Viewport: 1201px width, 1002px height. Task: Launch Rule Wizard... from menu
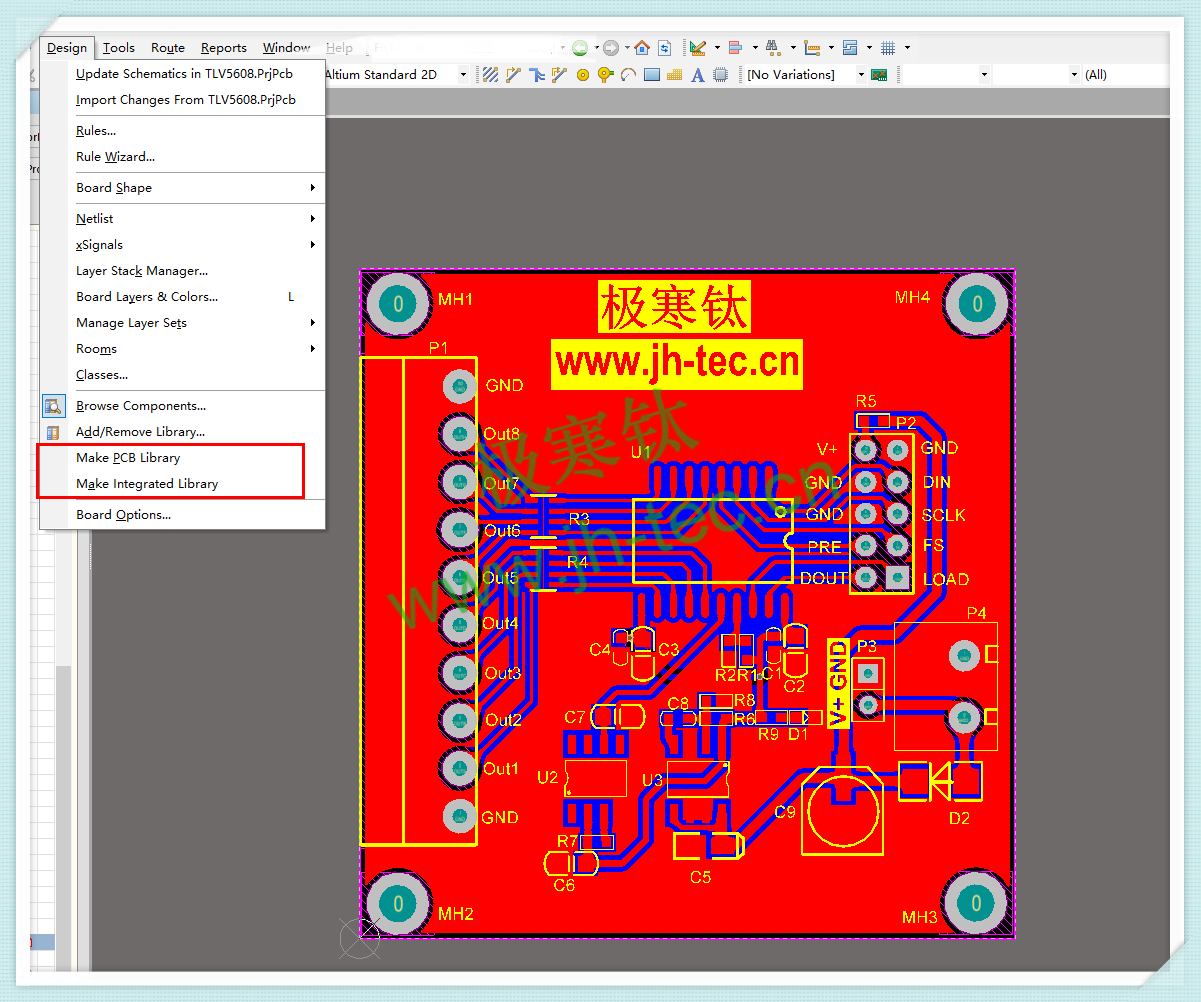pos(183,157)
